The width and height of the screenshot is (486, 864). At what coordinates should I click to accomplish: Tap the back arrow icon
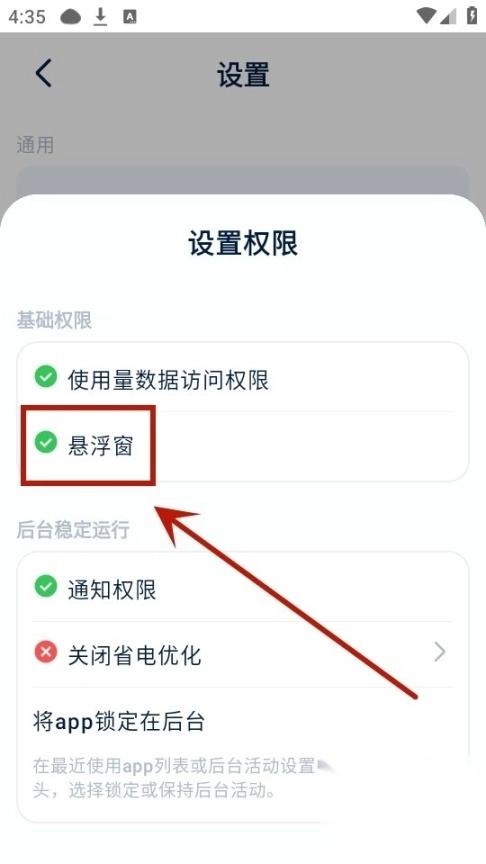(44, 73)
